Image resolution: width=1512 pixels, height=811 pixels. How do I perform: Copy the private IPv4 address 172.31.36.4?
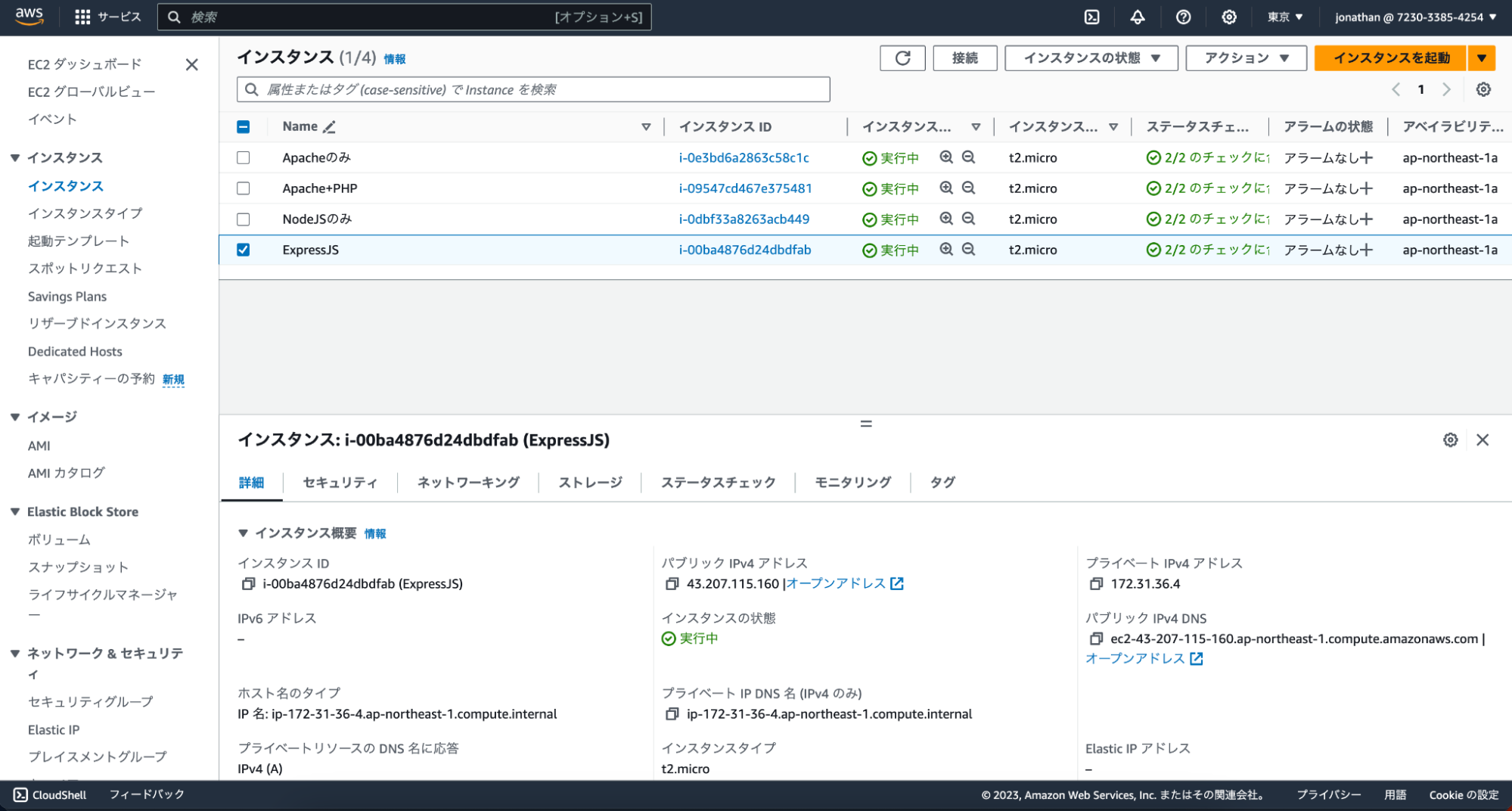[1096, 584]
